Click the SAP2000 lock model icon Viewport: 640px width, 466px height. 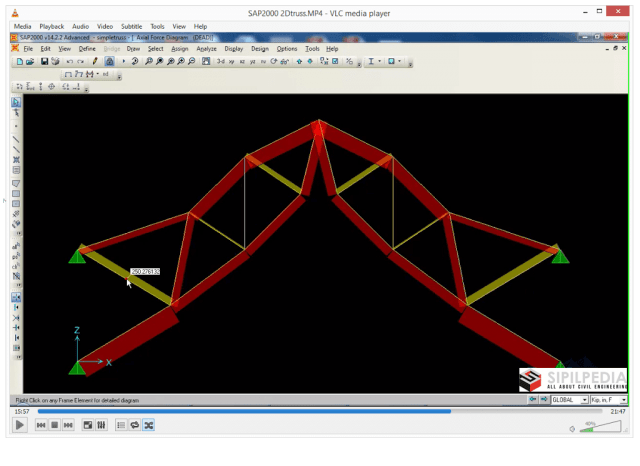(x=108, y=61)
